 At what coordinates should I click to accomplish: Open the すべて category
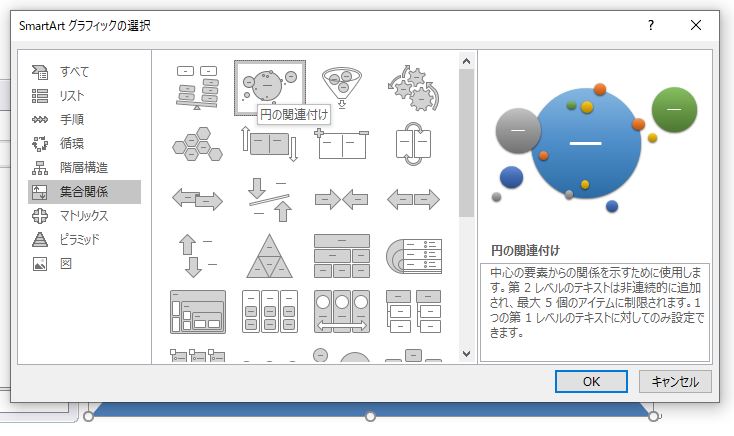[x=84, y=72]
